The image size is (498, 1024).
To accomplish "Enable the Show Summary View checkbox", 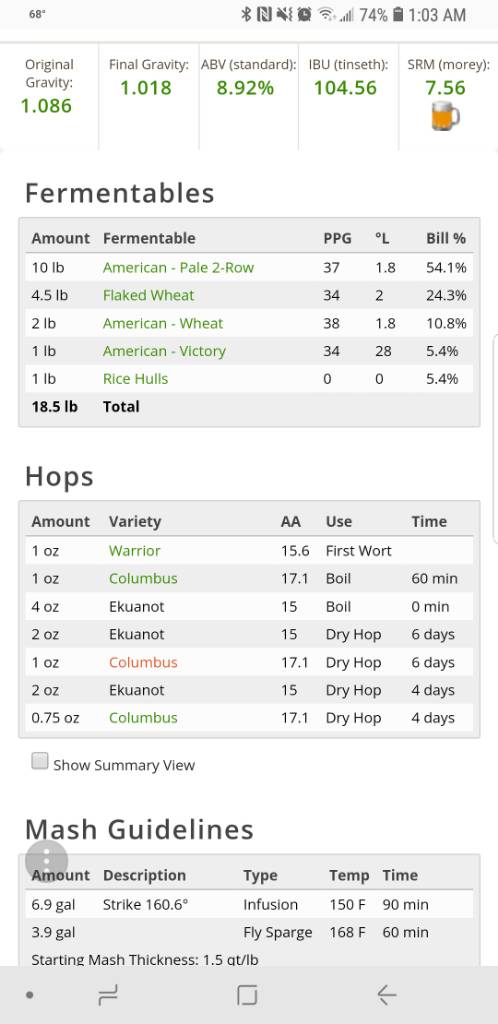I will point(40,761).
